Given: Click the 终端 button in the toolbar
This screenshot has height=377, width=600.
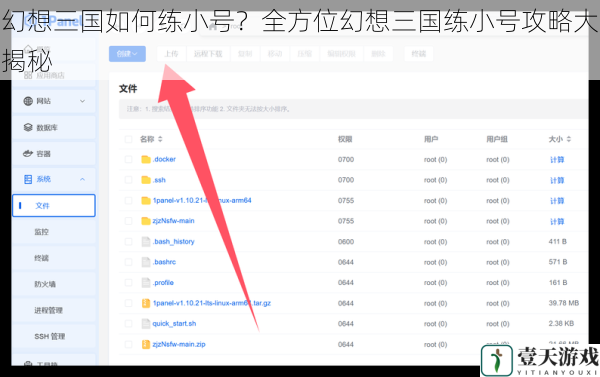Looking at the screenshot, I should (419, 54).
